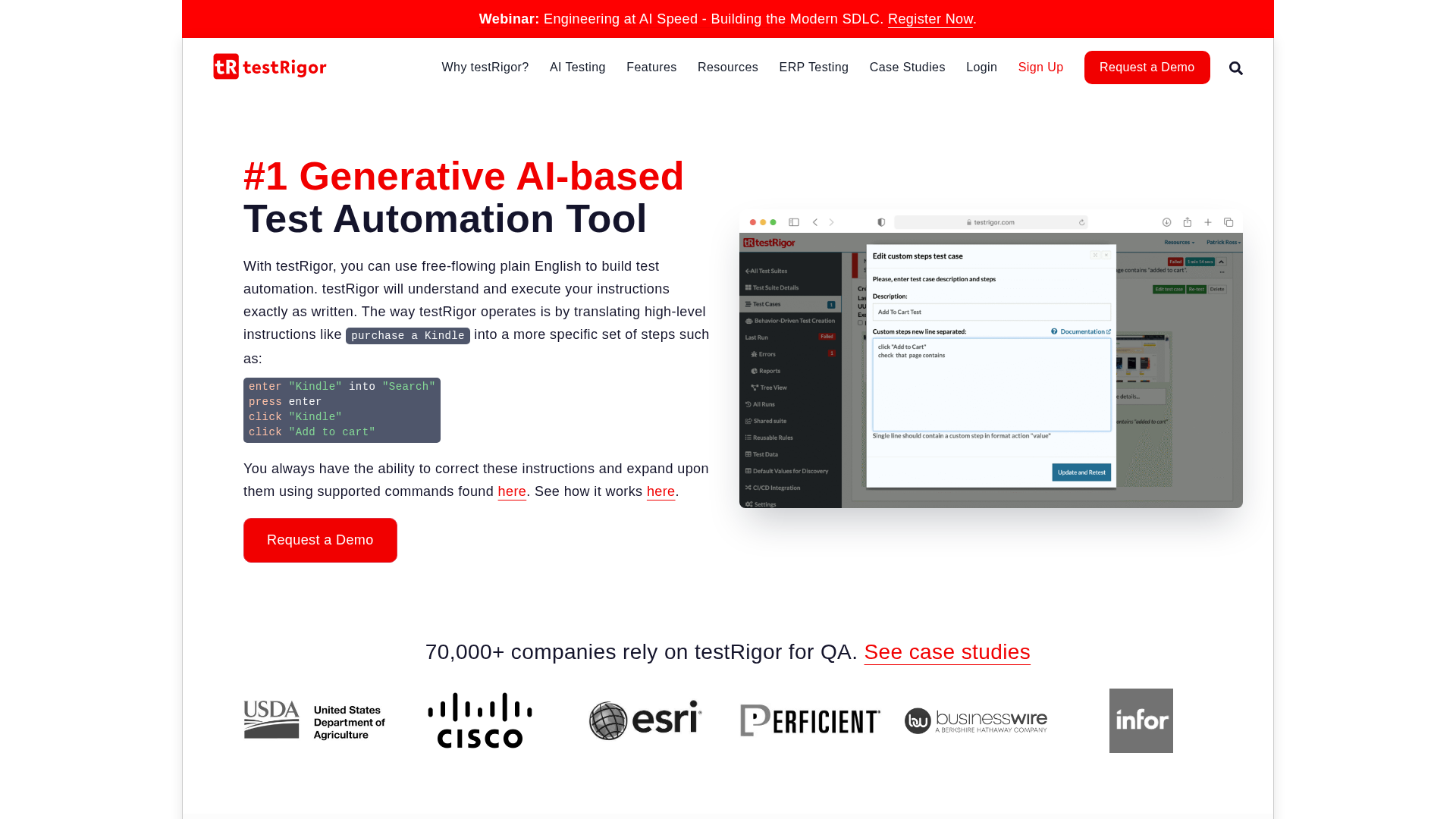The height and width of the screenshot is (819, 1456).
Task: Click the Add To Cart Test description field
Action: (991, 312)
